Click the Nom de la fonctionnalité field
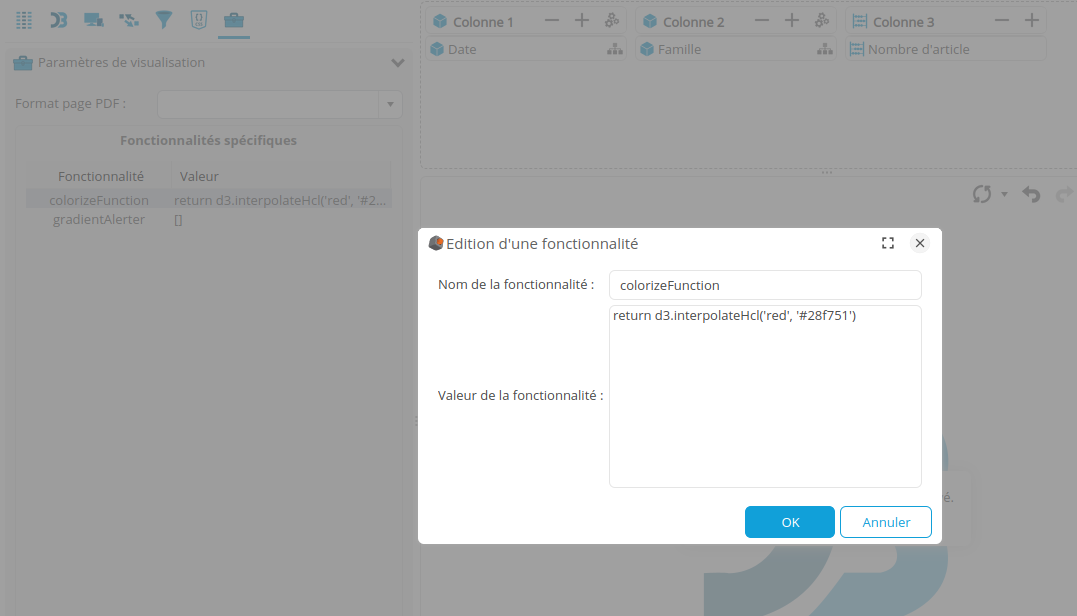 pos(764,285)
